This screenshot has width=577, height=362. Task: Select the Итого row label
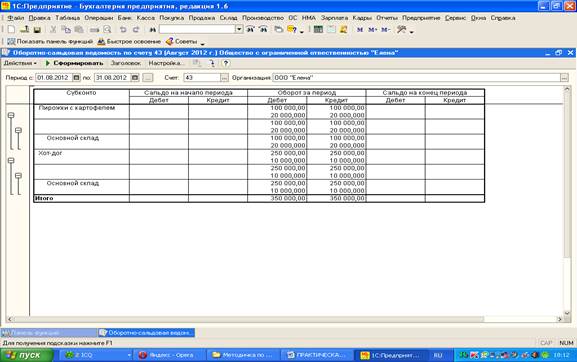[44, 198]
